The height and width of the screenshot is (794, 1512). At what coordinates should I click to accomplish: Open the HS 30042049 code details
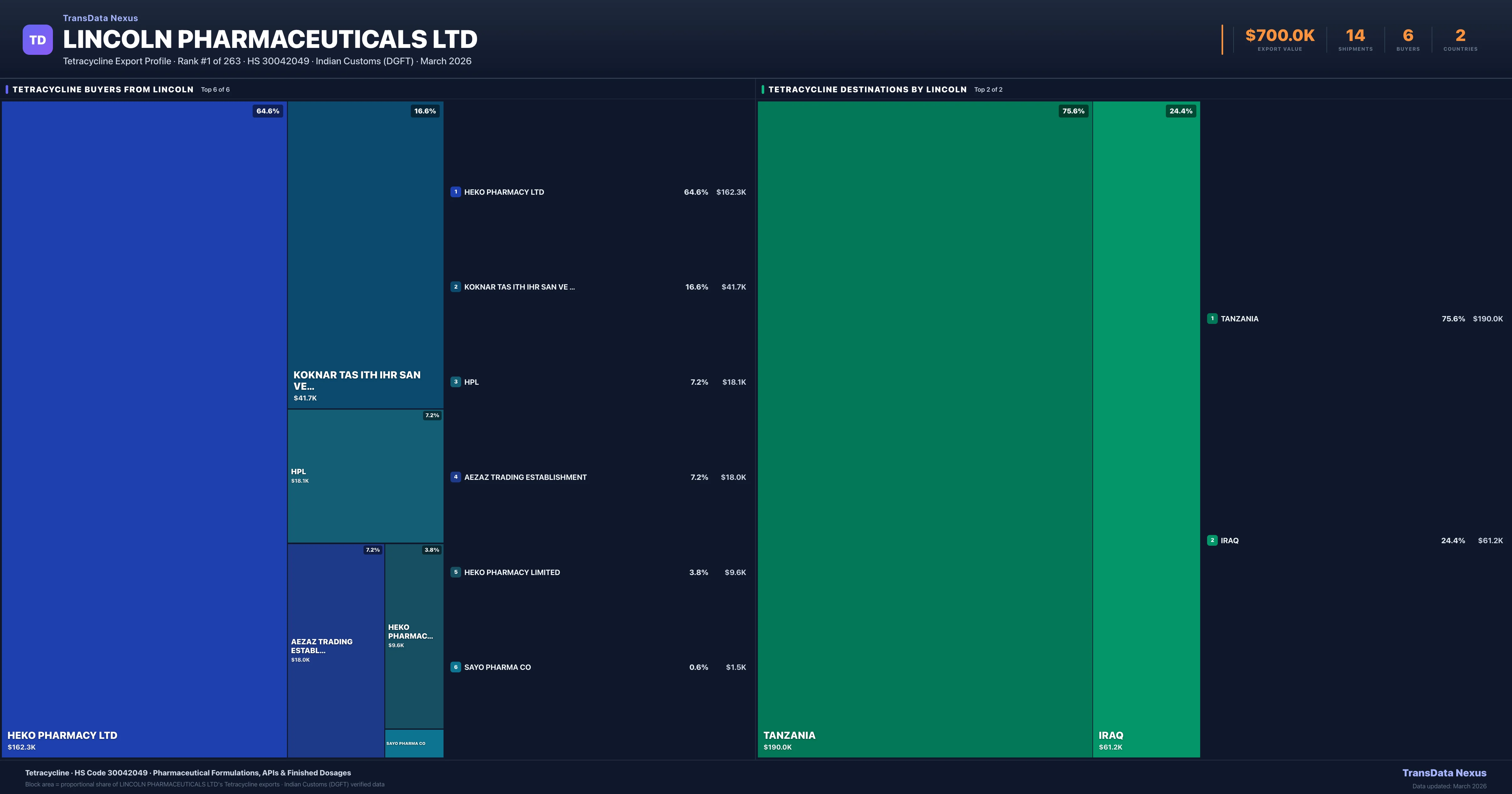click(278, 61)
